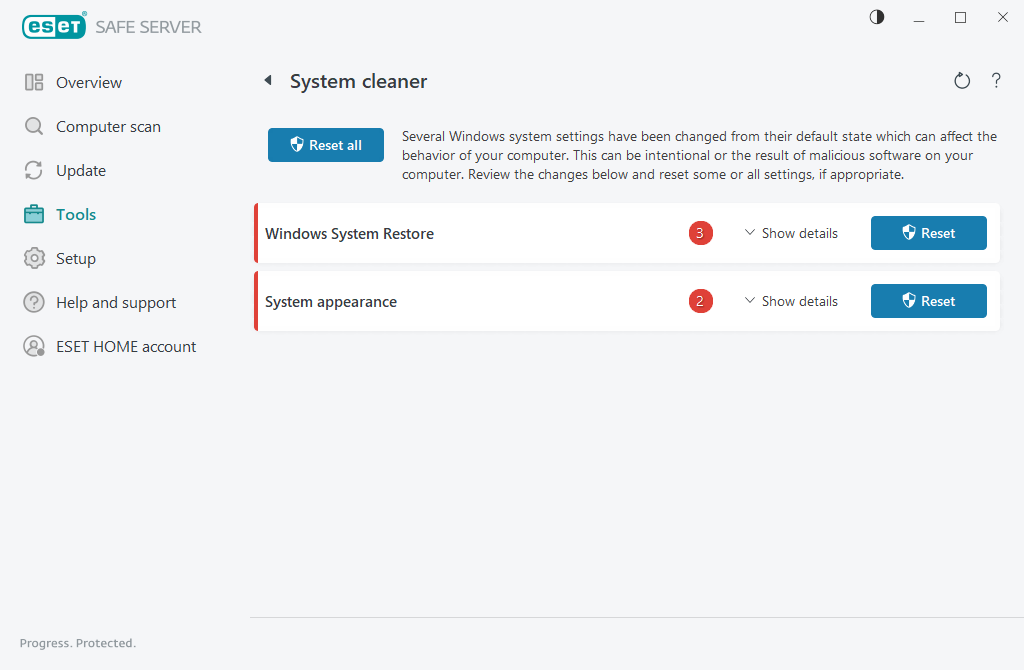
Task: Open the Overview section
Action: (89, 82)
